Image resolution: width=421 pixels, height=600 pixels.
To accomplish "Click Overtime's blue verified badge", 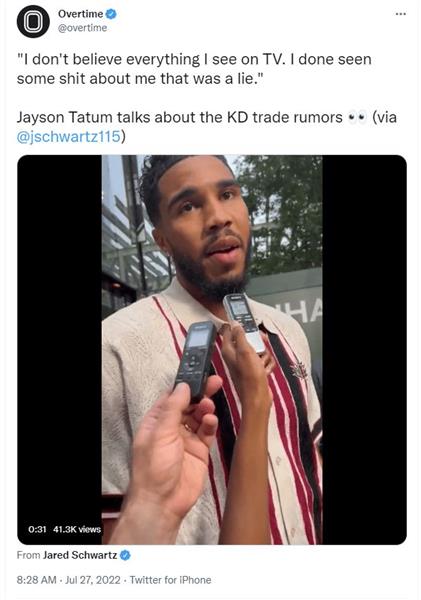I will tap(111, 14).
